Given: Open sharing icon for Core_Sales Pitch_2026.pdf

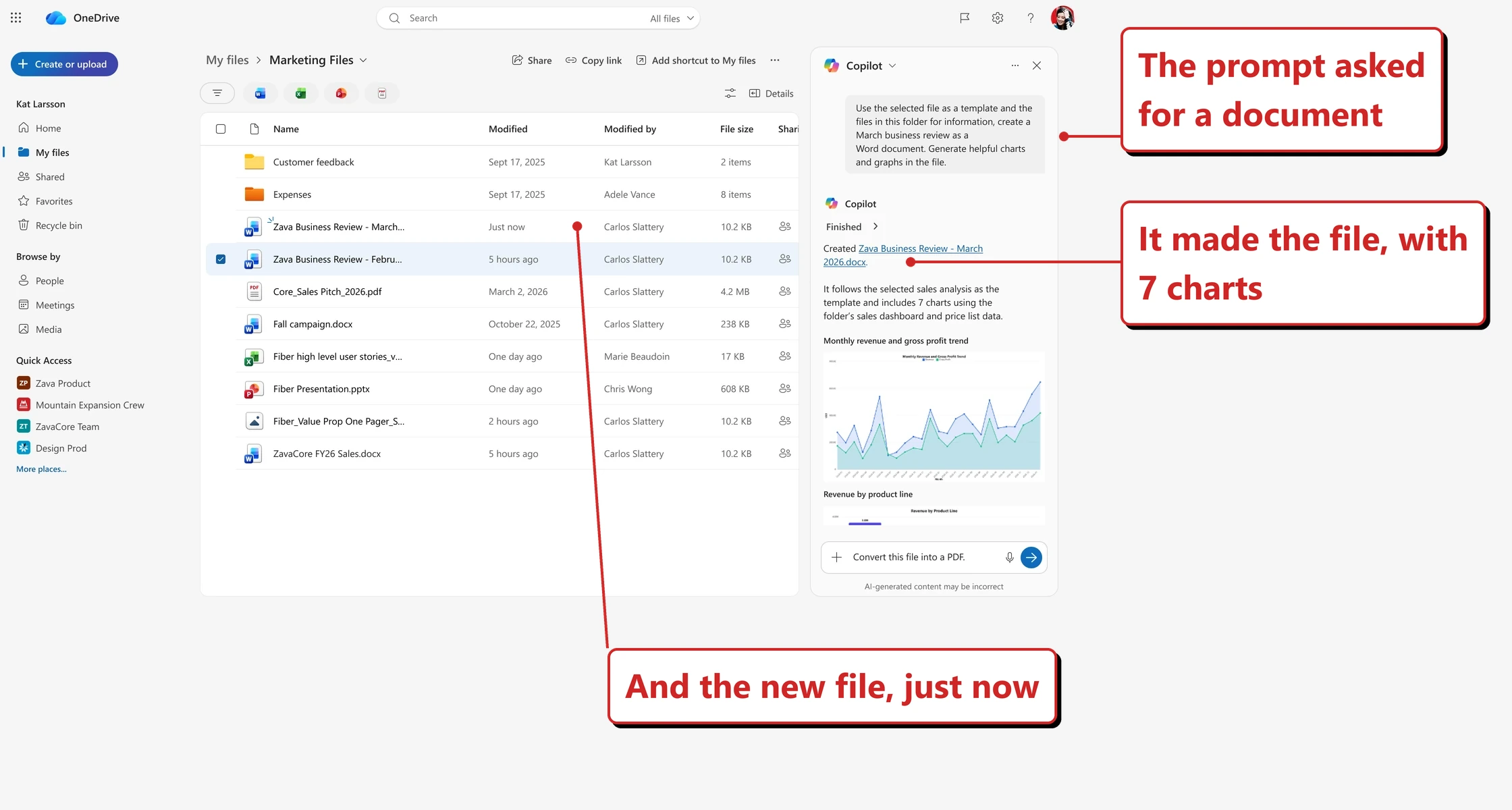Looking at the screenshot, I should pos(785,292).
